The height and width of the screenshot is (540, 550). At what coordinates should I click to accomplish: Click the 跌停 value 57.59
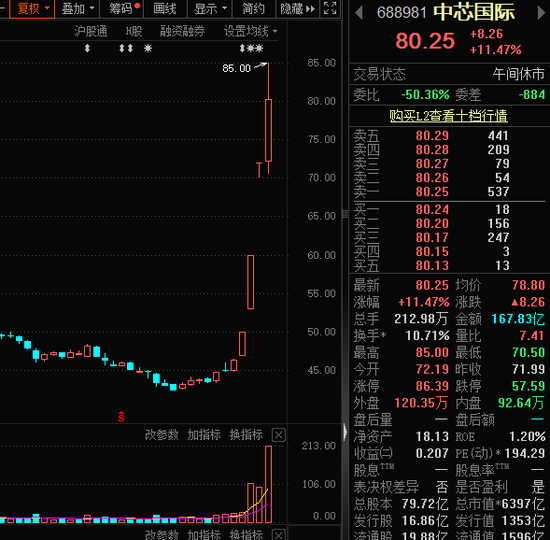[528, 386]
